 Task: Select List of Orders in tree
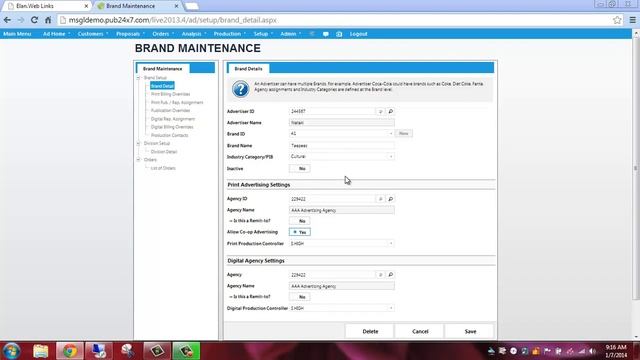tap(163, 168)
